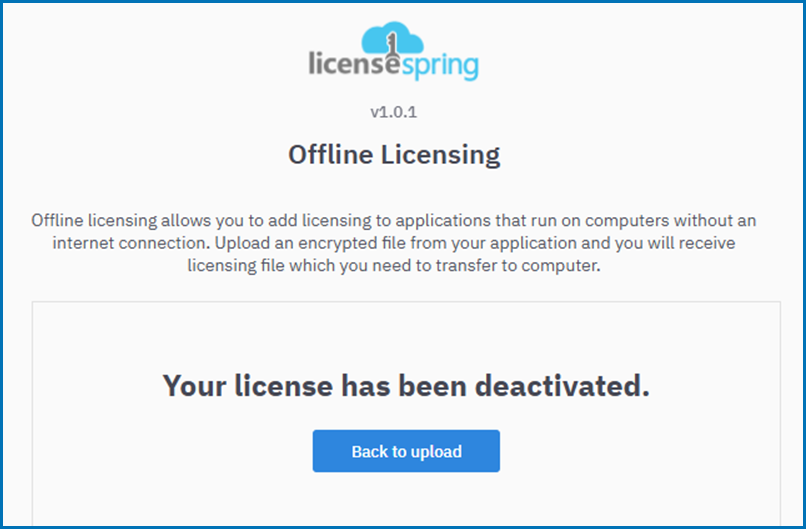806x529 pixels.
Task: Click the Offline Licensing heading
Action: pyautogui.click(x=394, y=155)
